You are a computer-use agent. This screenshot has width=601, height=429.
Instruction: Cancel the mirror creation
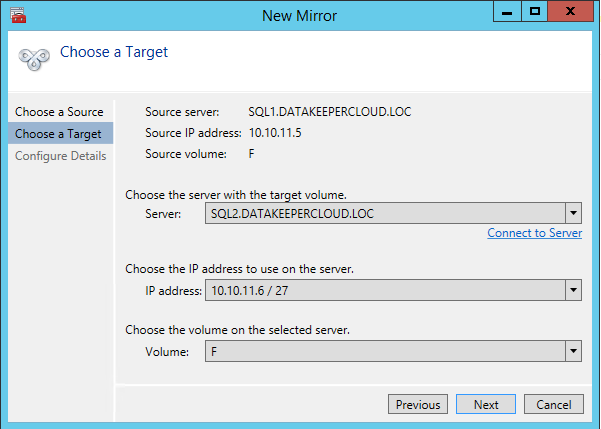coord(553,405)
